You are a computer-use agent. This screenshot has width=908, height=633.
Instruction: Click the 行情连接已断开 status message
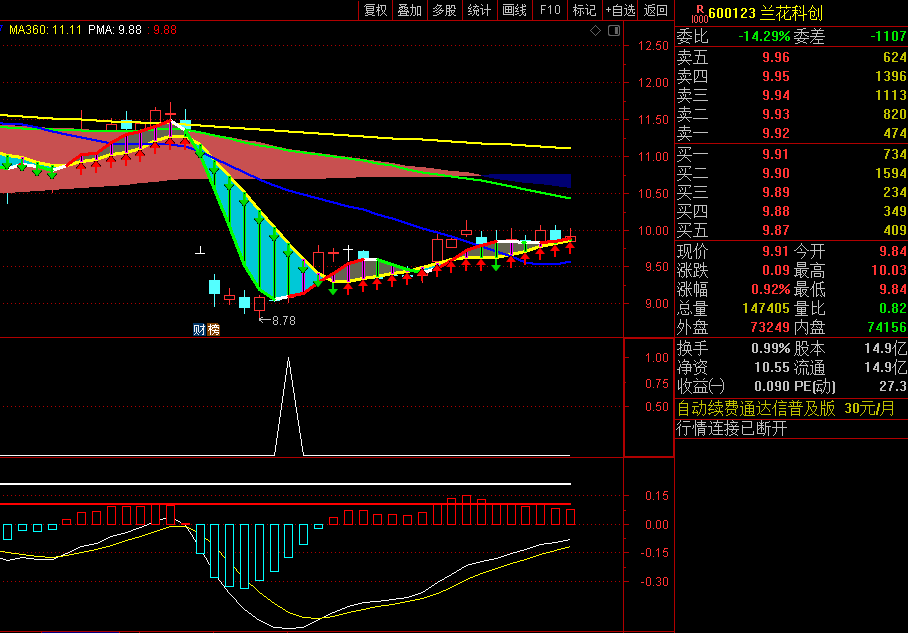pyautogui.click(x=732, y=429)
